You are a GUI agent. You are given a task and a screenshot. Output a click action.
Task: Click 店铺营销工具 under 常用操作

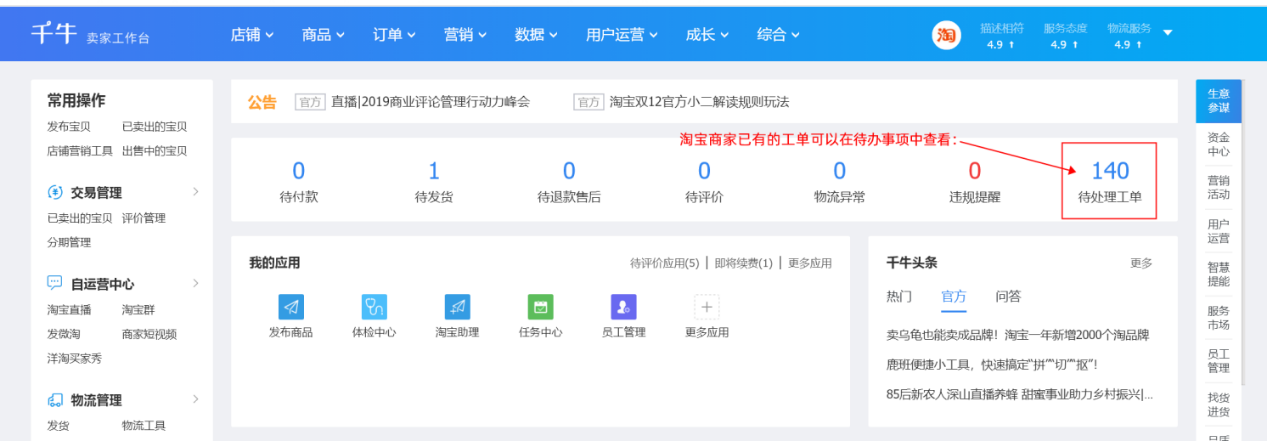click(x=80, y=151)
